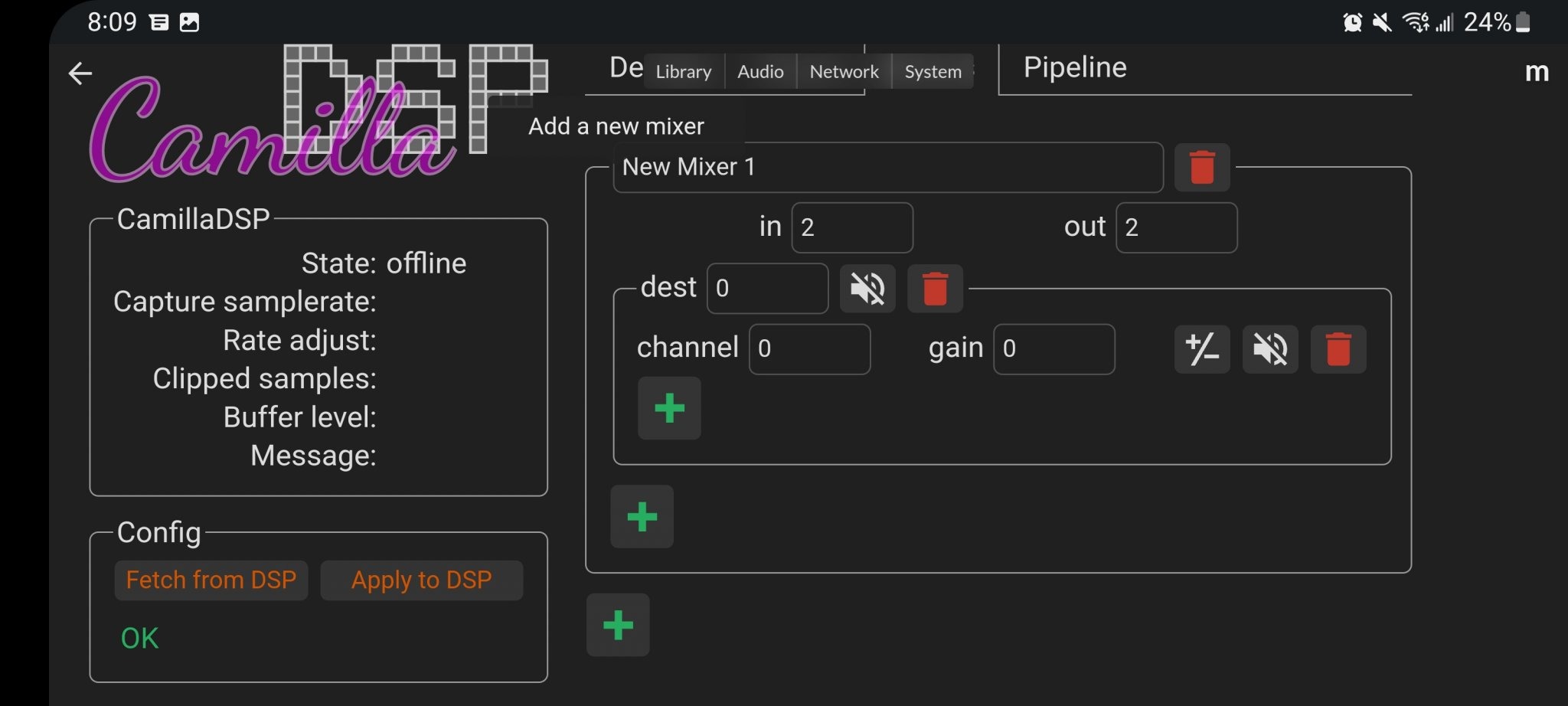Edit the source channel number field

click(x=809, y=349)
